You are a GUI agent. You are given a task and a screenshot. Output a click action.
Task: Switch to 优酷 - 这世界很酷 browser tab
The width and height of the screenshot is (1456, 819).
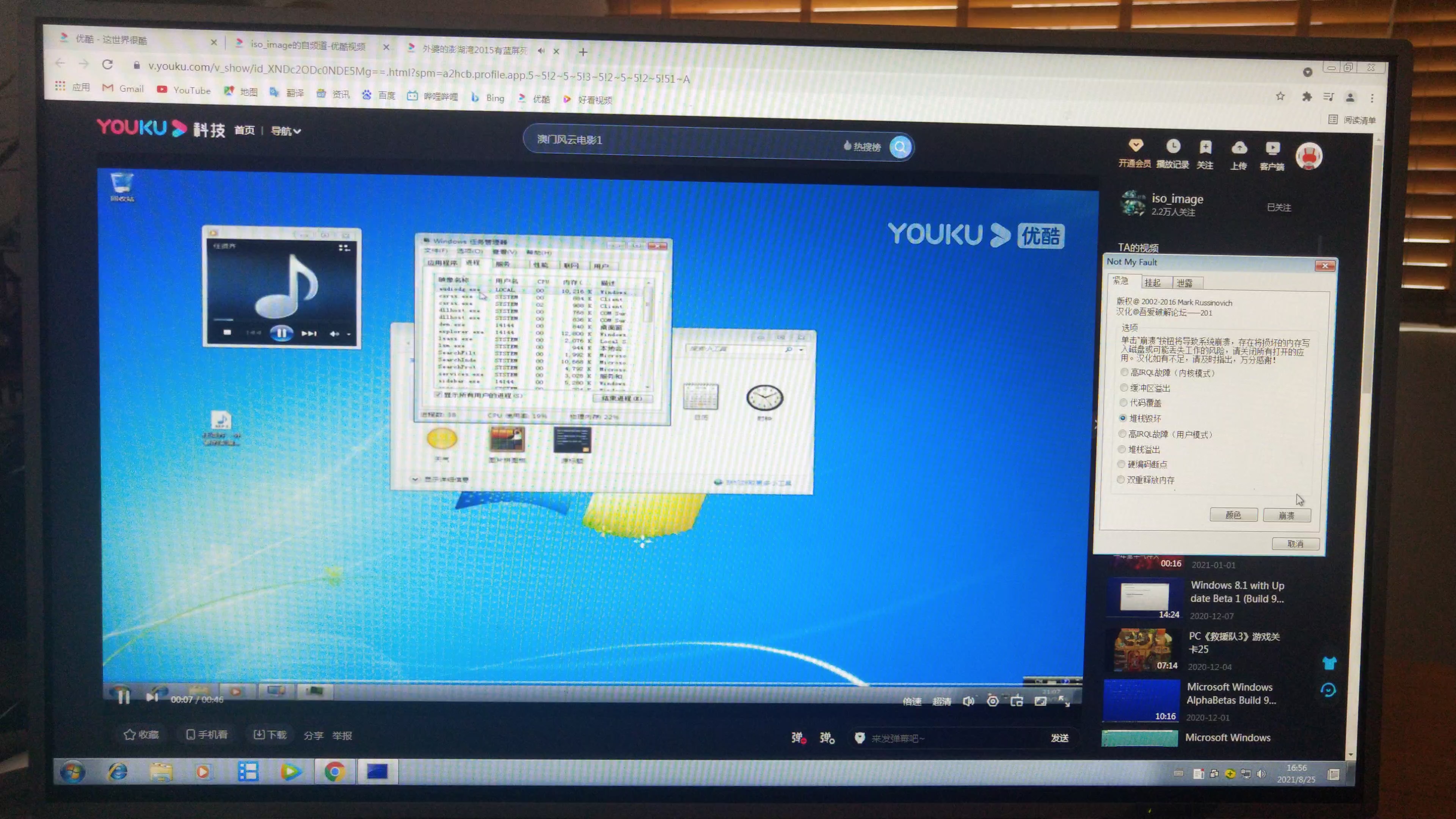136,39
